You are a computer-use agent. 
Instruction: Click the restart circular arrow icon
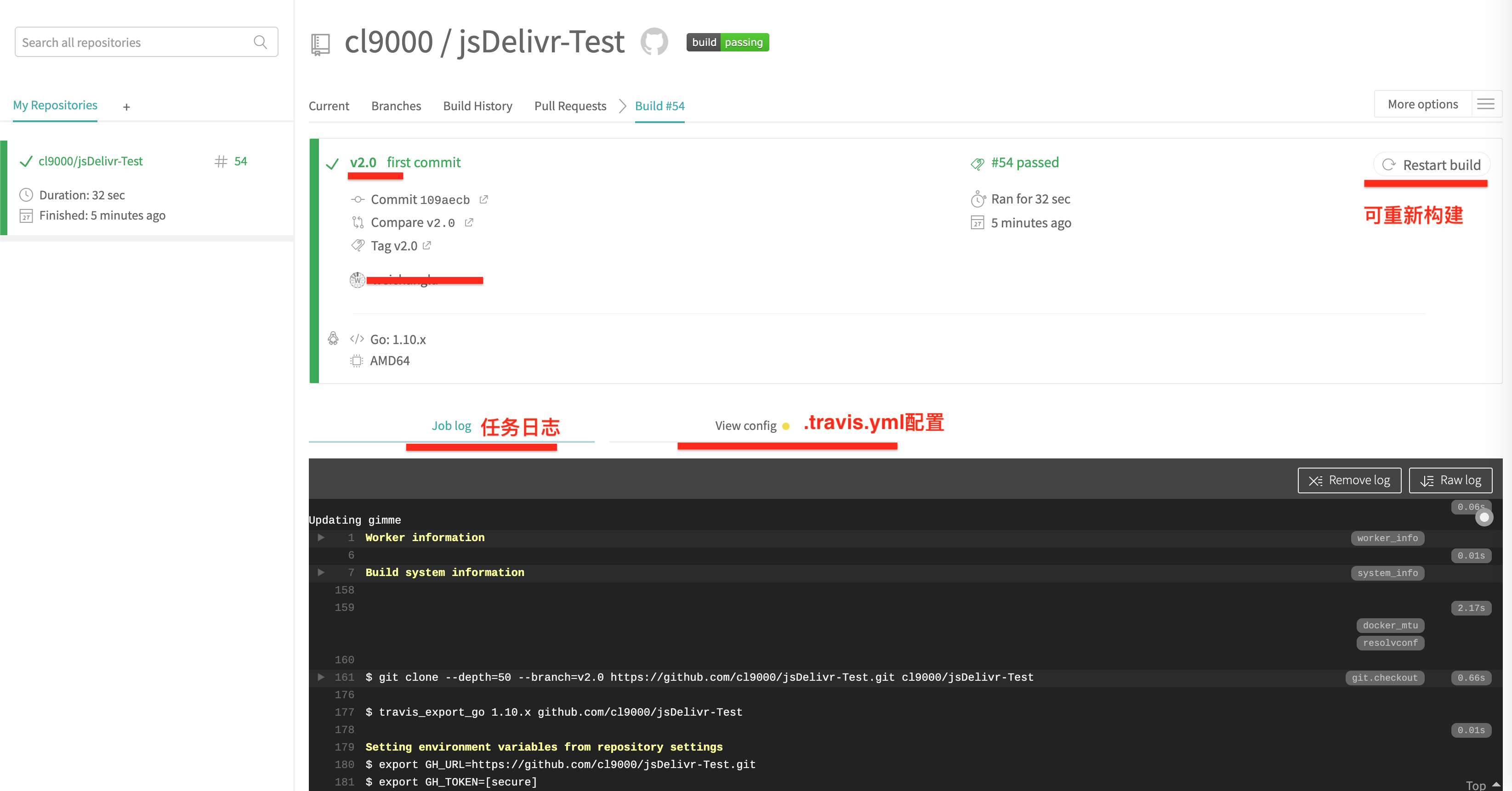[x=1388, y=165]
